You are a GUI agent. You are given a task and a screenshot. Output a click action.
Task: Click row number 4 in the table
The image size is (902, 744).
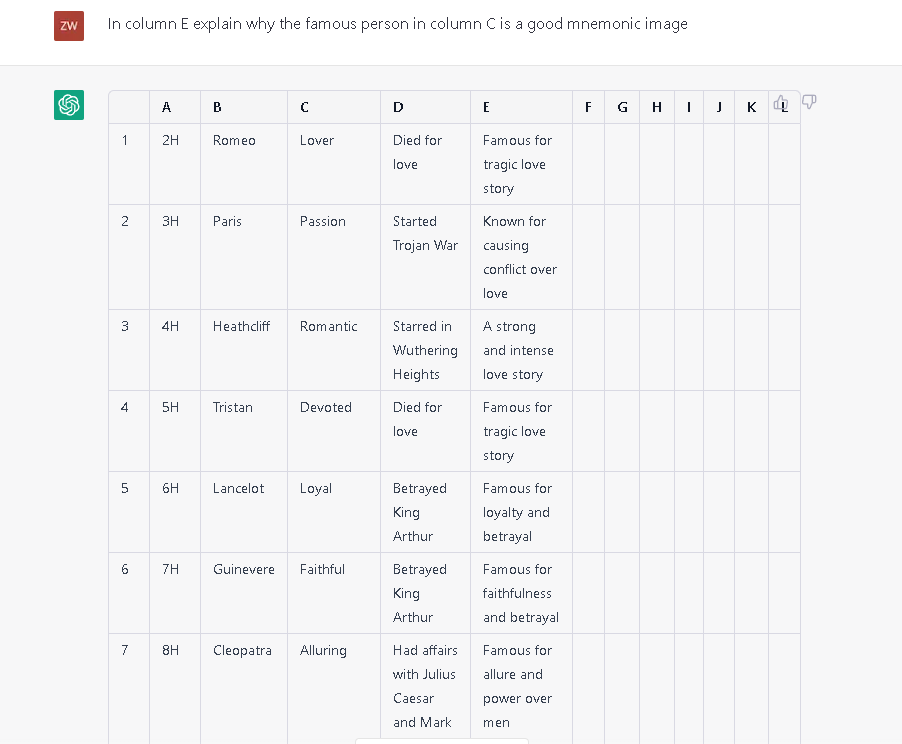point(125,408)
